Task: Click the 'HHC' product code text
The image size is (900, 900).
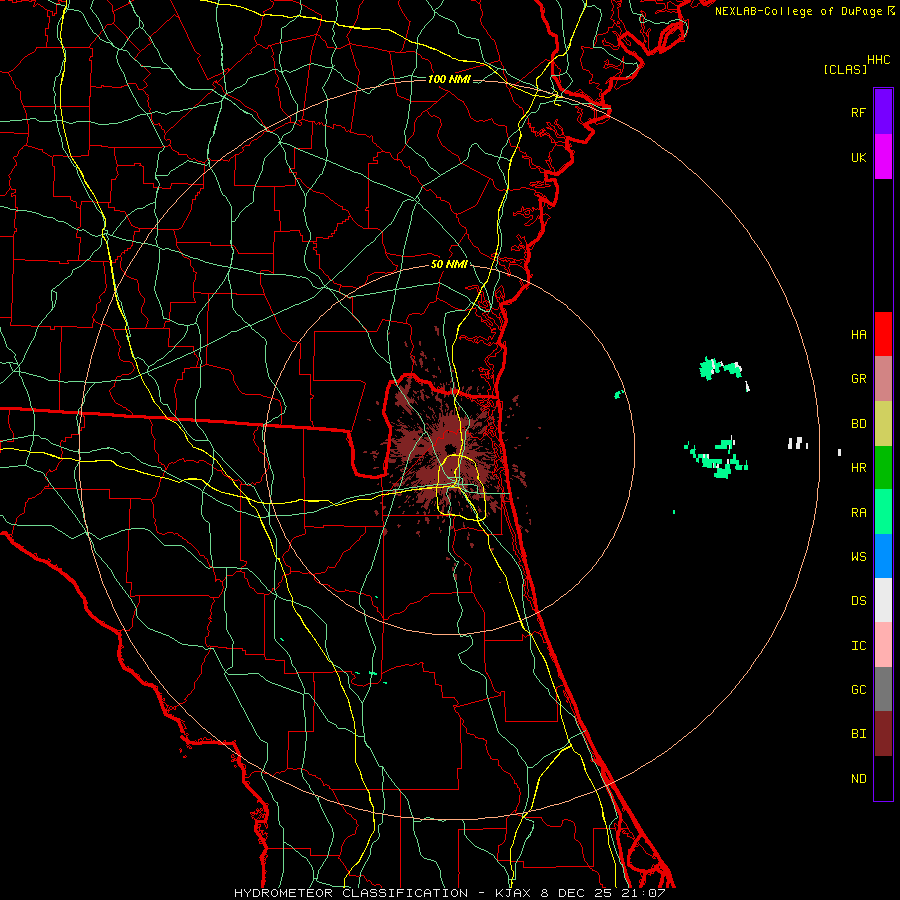Action: [878, 60]
